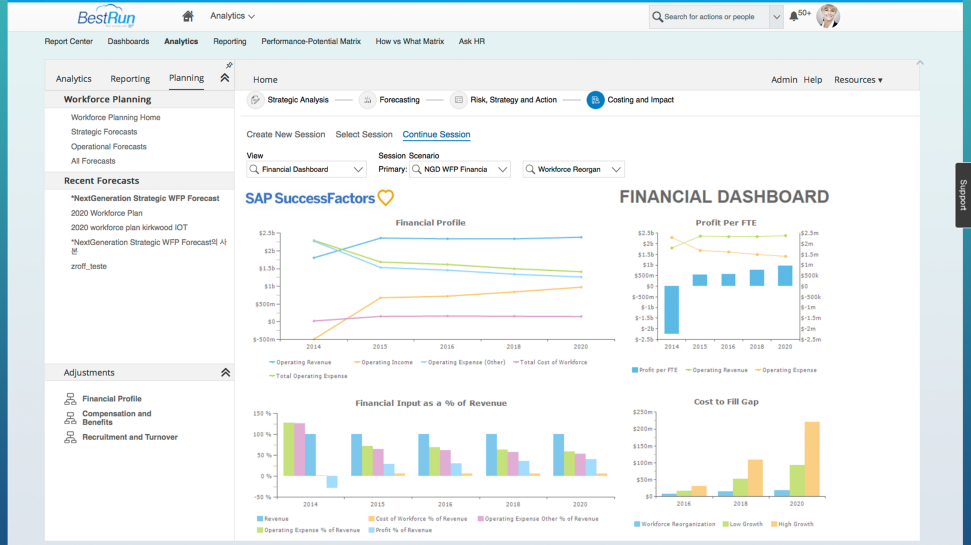The width and height of the screenshot is (971, 545).
Task: Select the Strategic Analysis step icon
Action: pyautogui.click(x=255, y=100)
